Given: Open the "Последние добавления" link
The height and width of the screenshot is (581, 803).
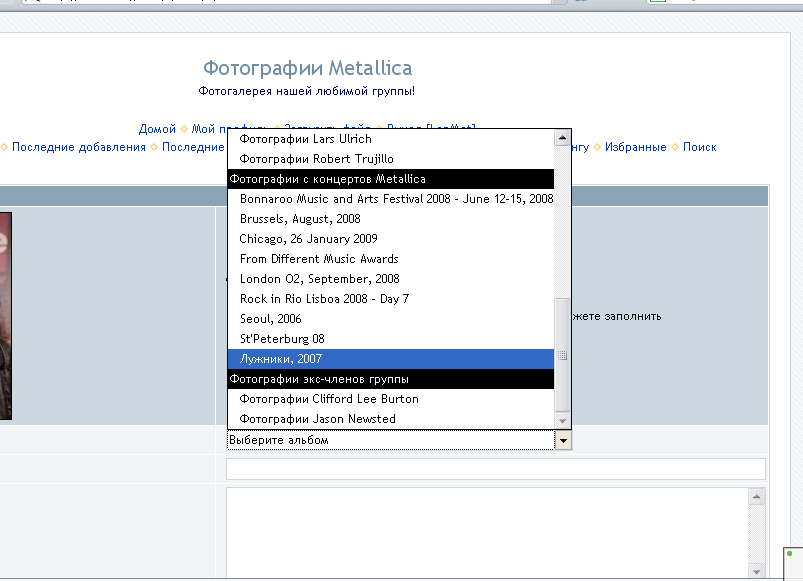Looking at the screenshot, I should tap(79, 147).
